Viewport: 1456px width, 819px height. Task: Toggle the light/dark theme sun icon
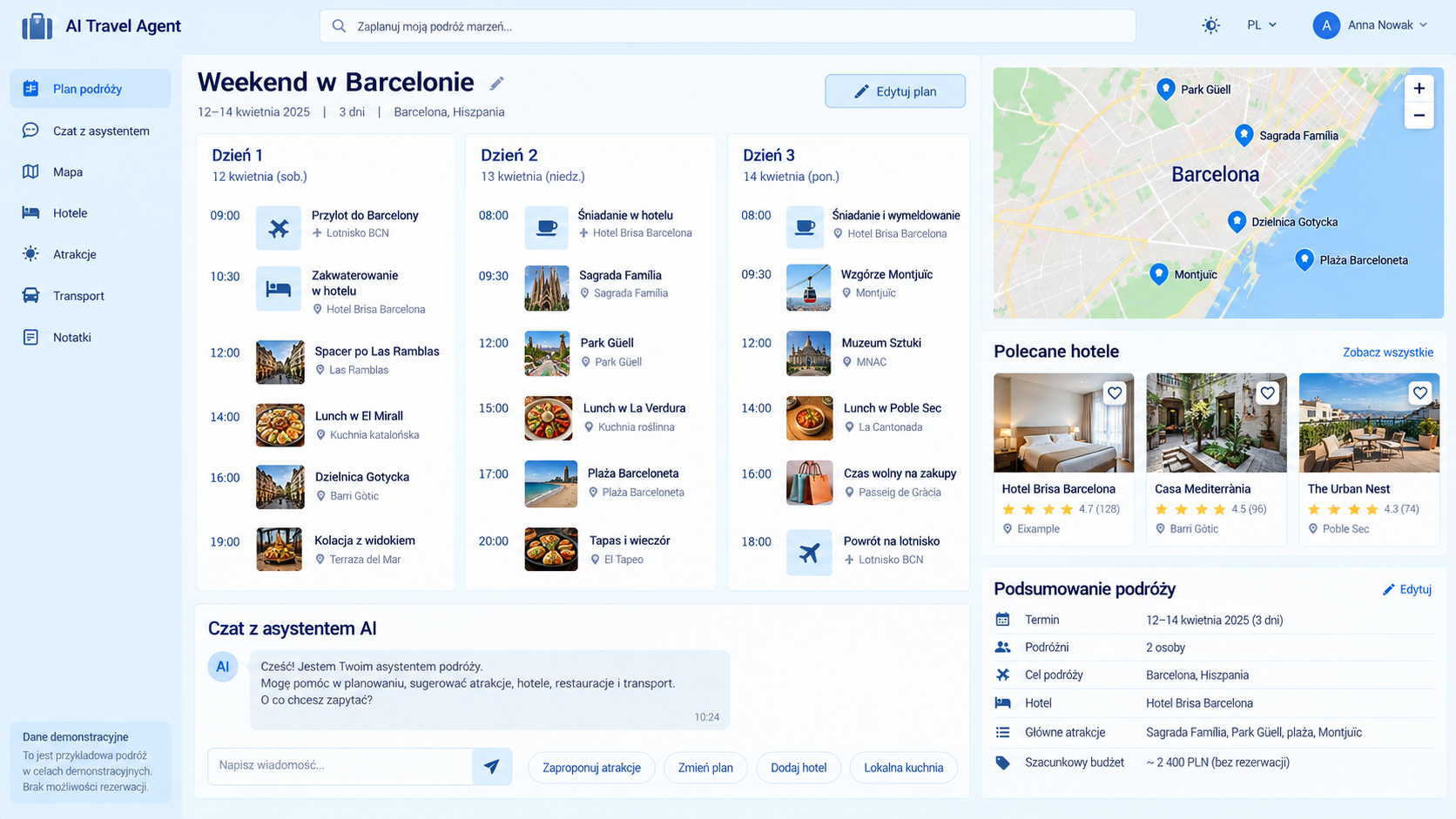click(x=1210, y=25)
